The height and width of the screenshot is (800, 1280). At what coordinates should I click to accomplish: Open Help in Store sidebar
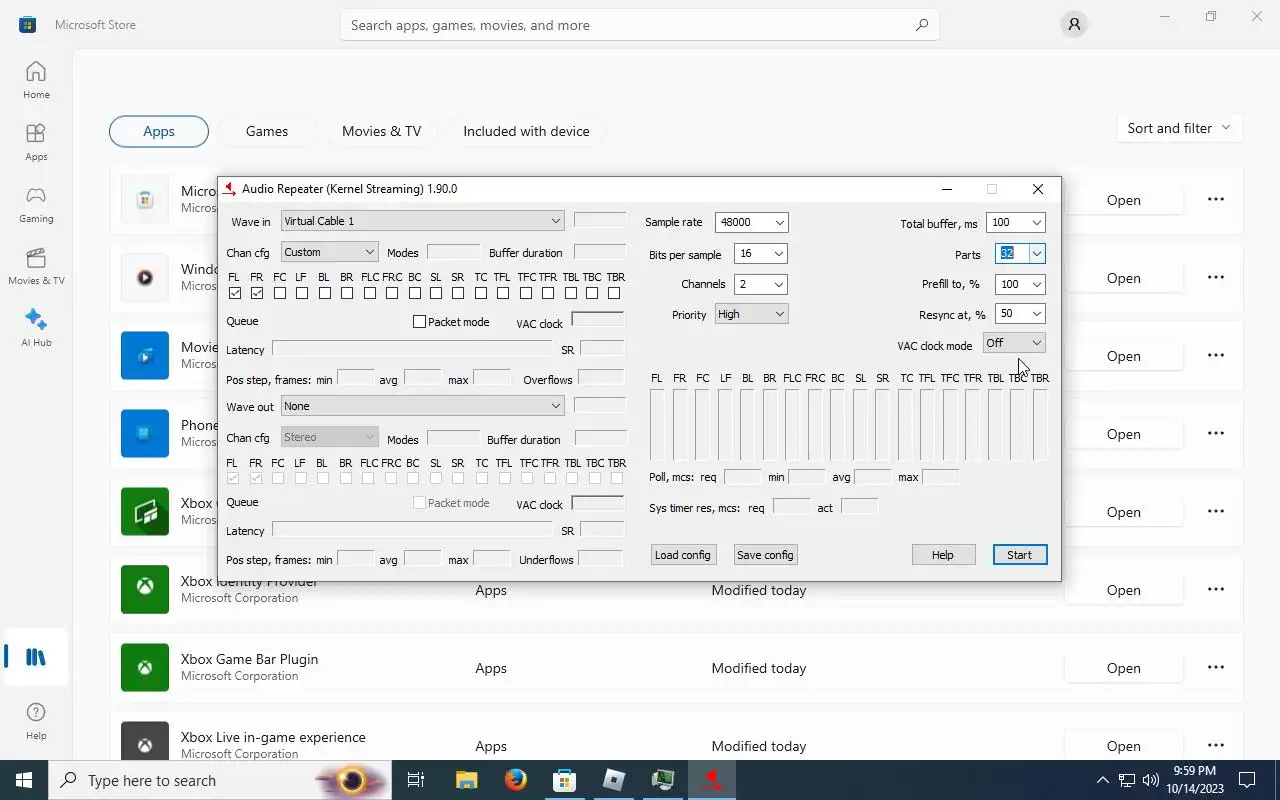pyautogui.click(x=36, y=720)
